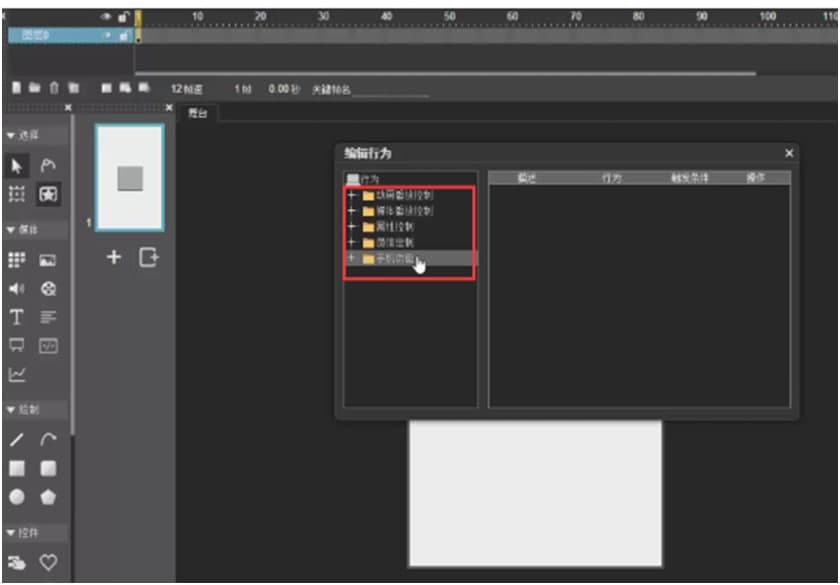Select the chart graph tool
Image resolution: width=840 pixels, height=585 pixels.
coord(17,375)
